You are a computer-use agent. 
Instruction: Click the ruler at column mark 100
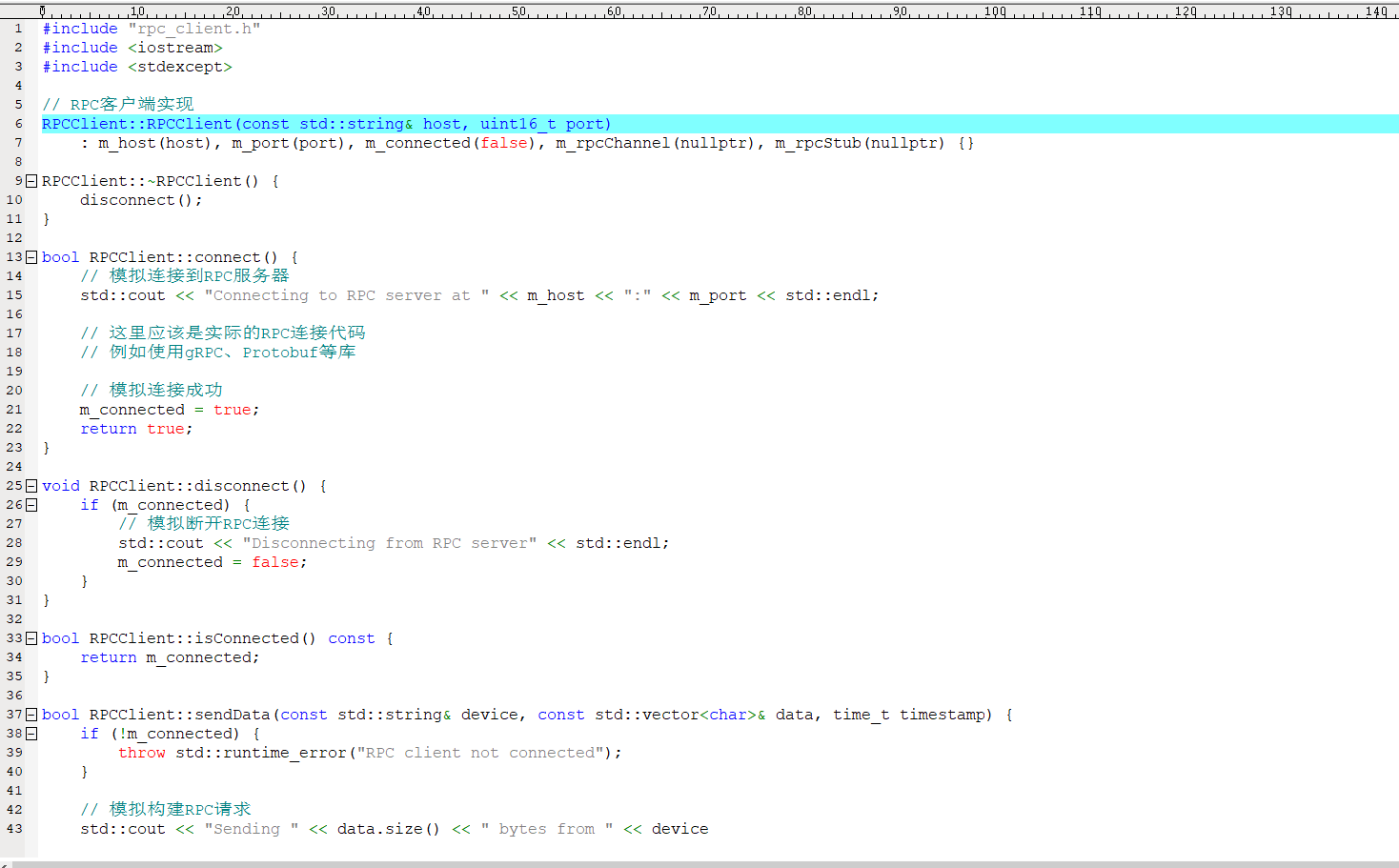click(x=995, y=11)
